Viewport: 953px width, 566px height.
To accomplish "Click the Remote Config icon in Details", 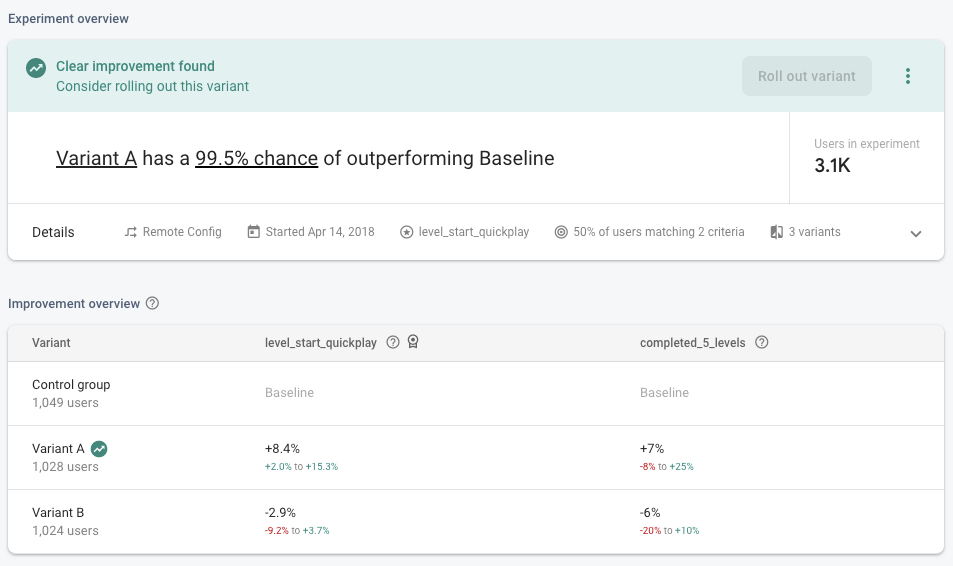I will click(130, 232).
